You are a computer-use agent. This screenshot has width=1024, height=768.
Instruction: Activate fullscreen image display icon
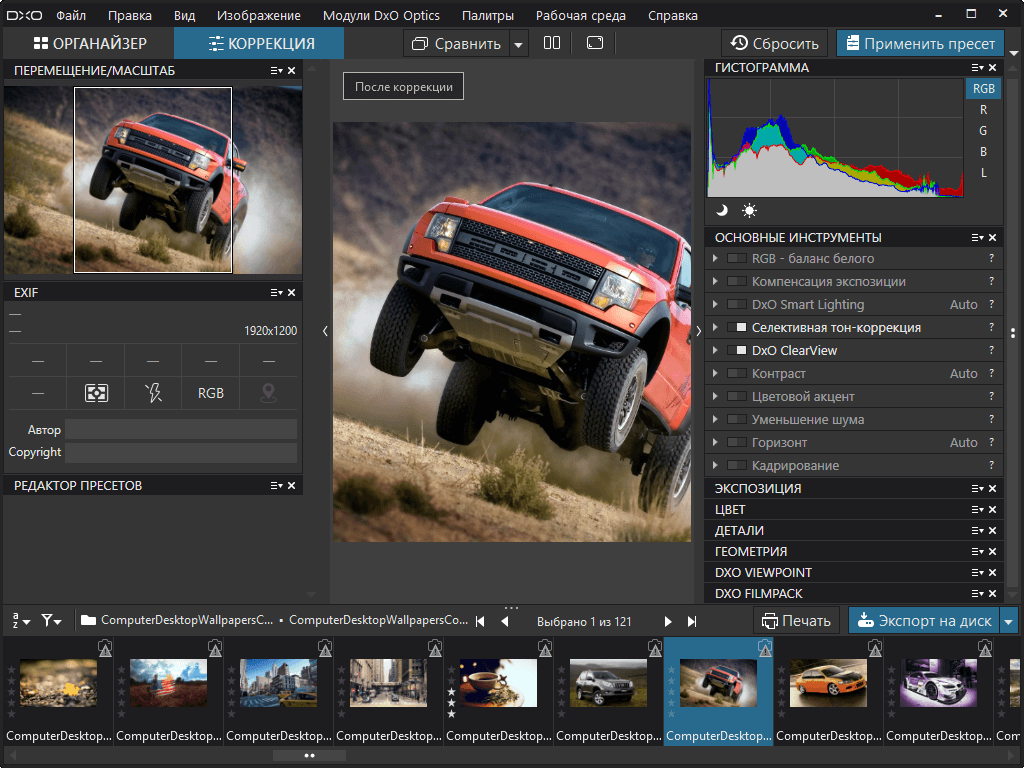click(595, 43)
